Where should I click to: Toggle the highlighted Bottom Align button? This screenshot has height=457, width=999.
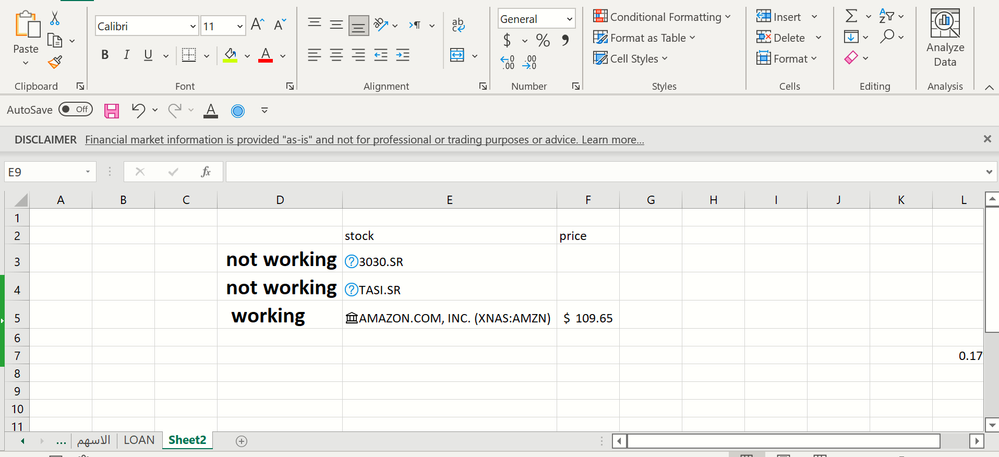click(359, 25)
